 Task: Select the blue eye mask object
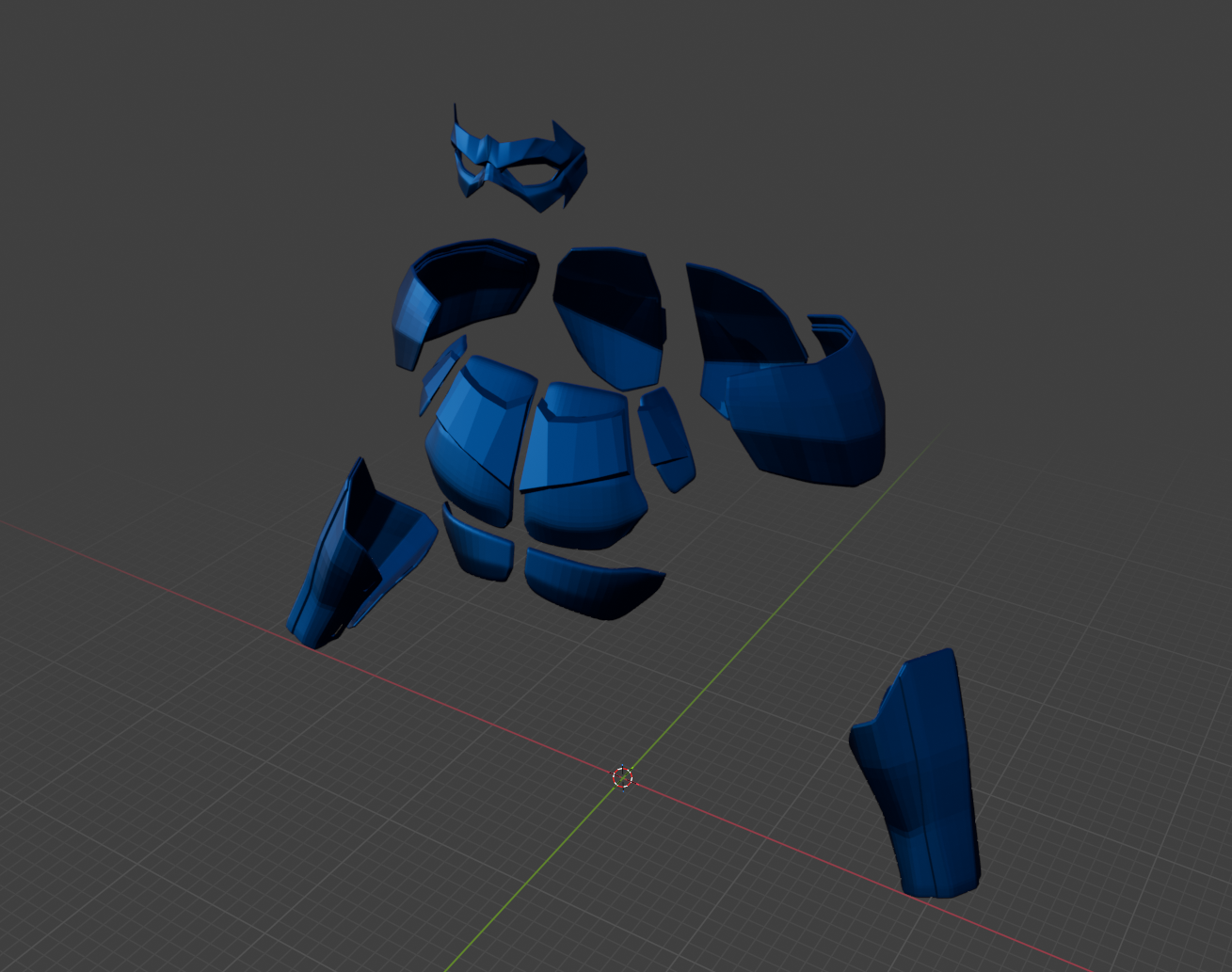point(519,160)
